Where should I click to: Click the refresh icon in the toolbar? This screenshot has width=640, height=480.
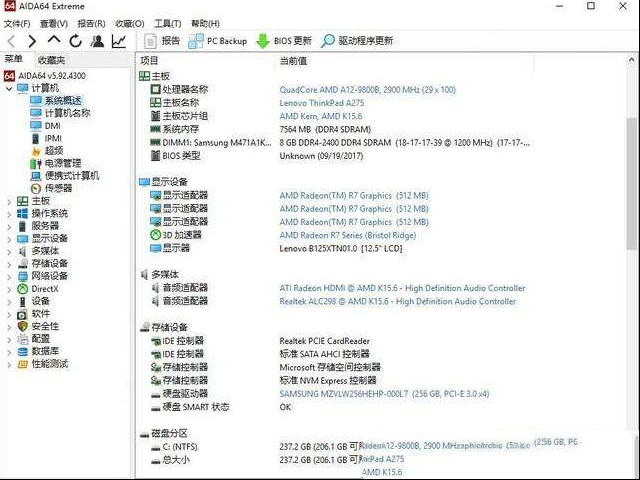[x=76, y=41]
